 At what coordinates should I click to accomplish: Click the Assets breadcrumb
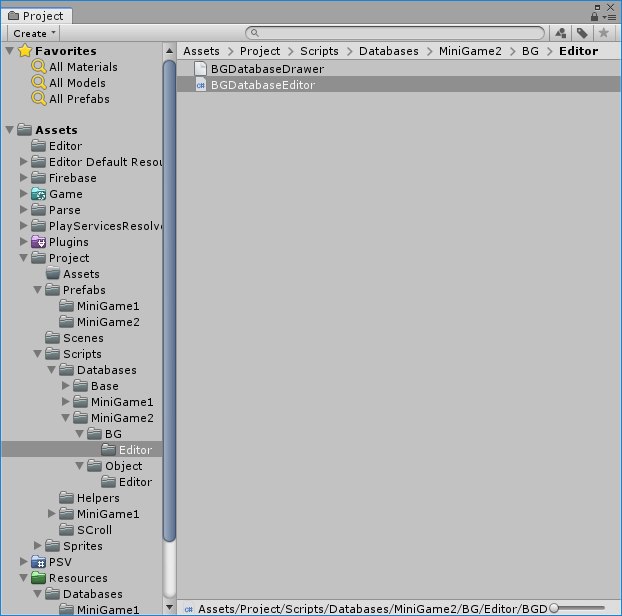(201, 51)
